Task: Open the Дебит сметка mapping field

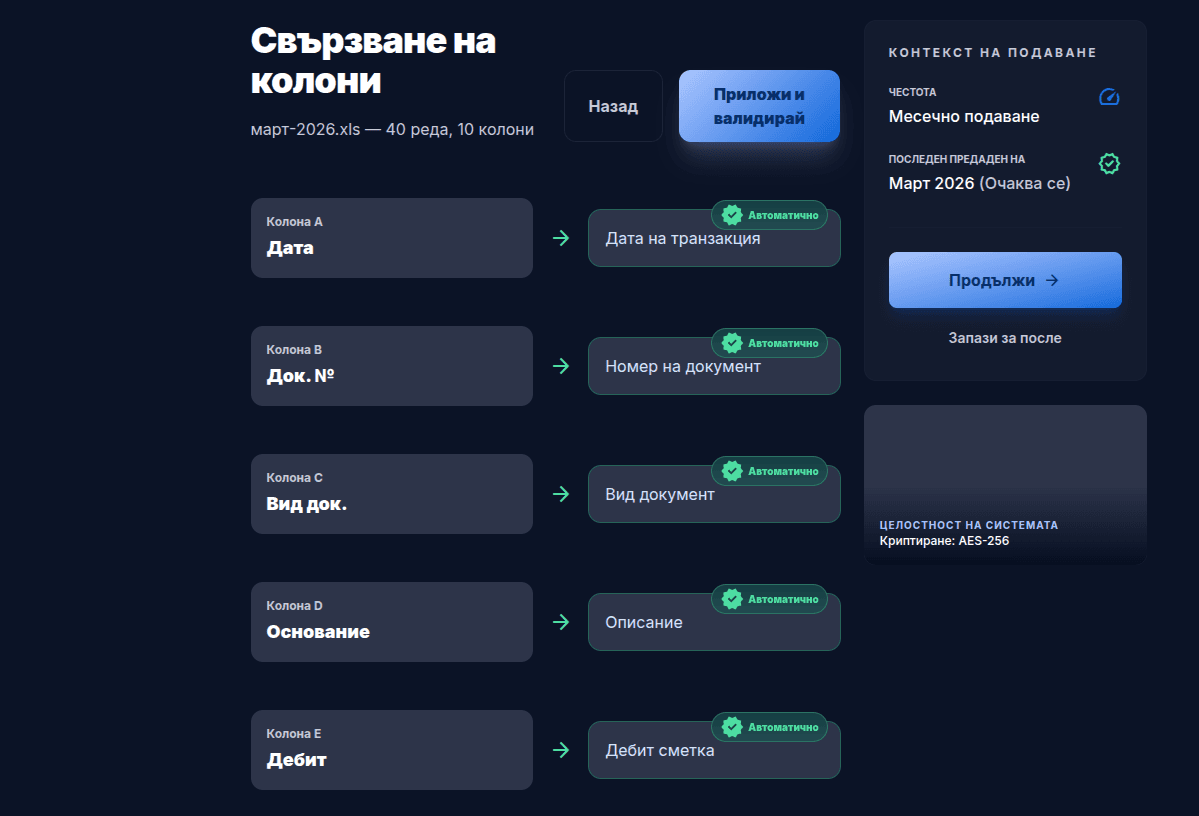Action: [x=714, y=750]
